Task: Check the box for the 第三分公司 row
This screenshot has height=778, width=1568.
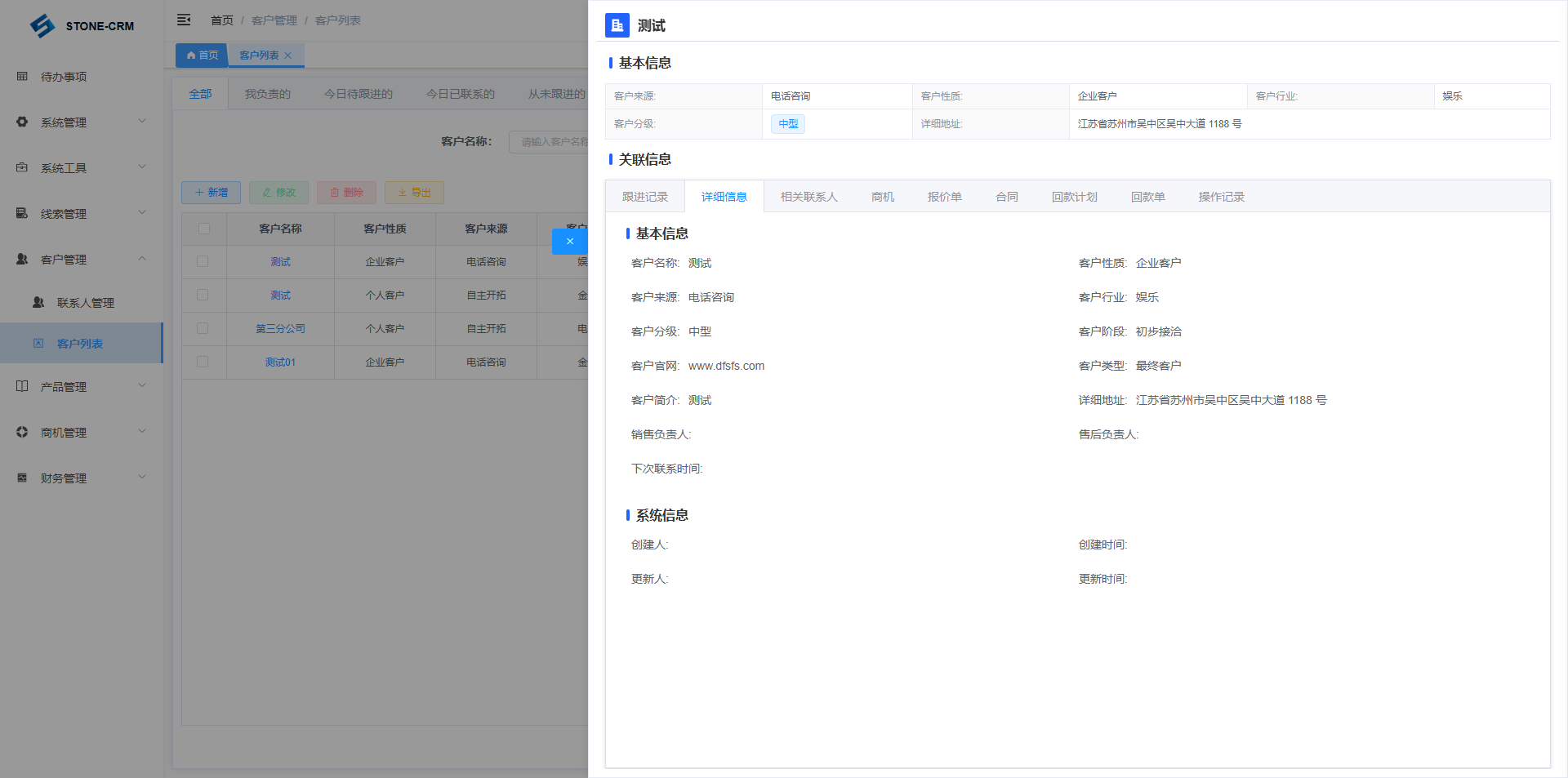Action: pyautogui.click(x=203, y=329)
